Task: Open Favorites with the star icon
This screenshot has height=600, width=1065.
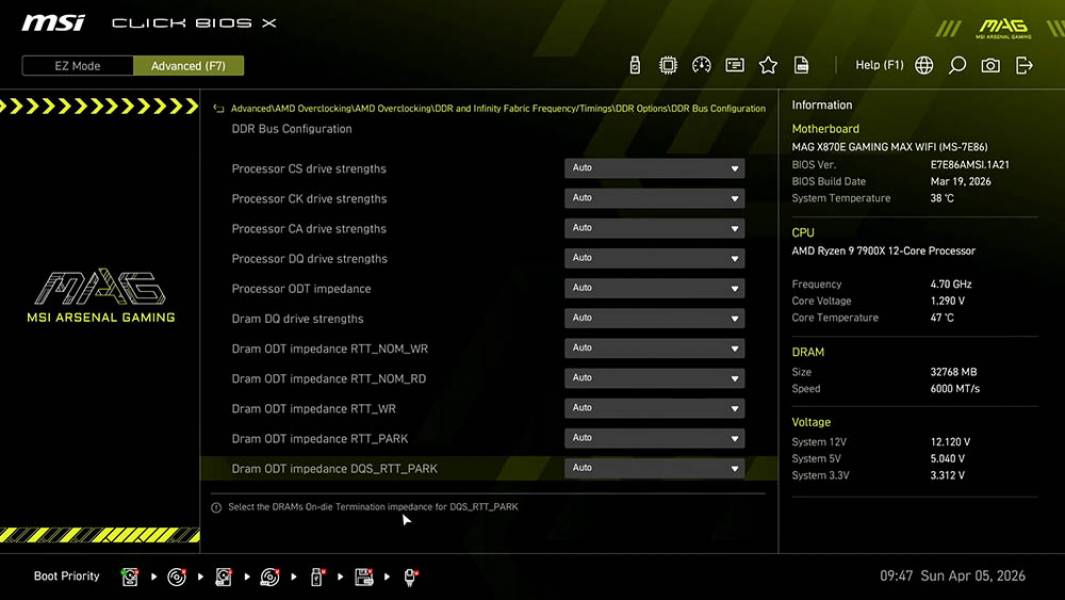Action: [769, 64]
